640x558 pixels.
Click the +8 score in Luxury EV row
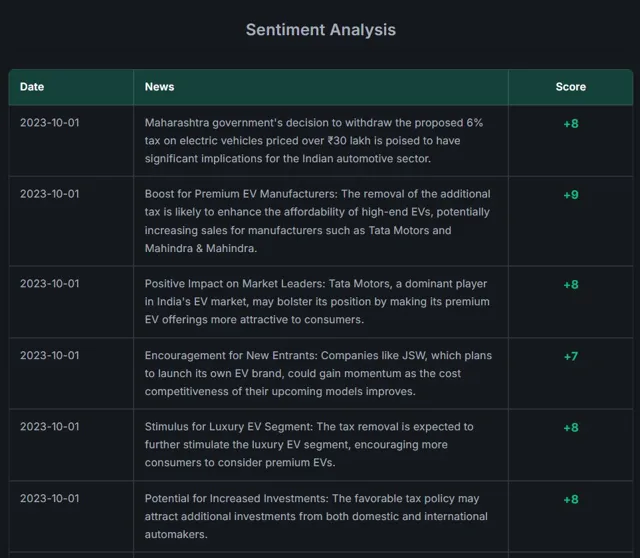[571, 427]
